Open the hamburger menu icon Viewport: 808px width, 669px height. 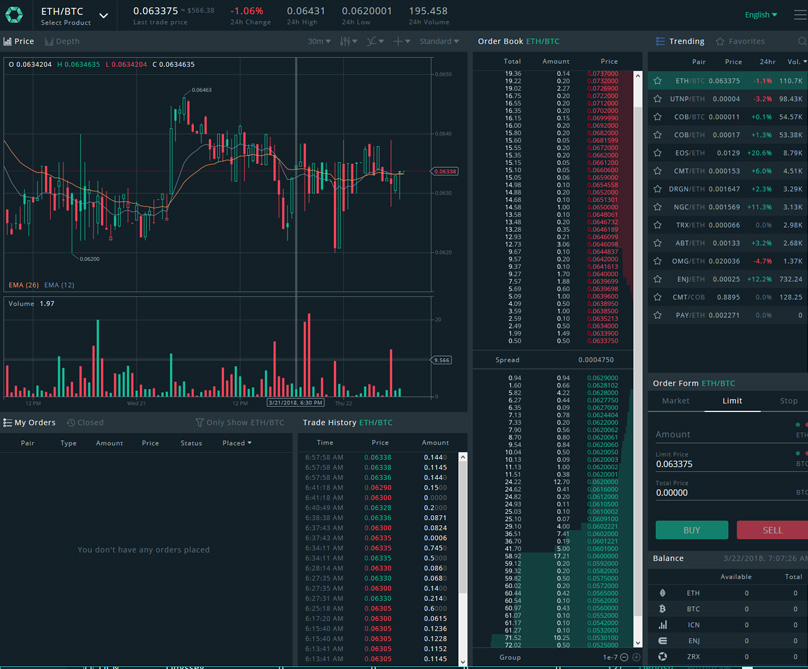point(800,15)
